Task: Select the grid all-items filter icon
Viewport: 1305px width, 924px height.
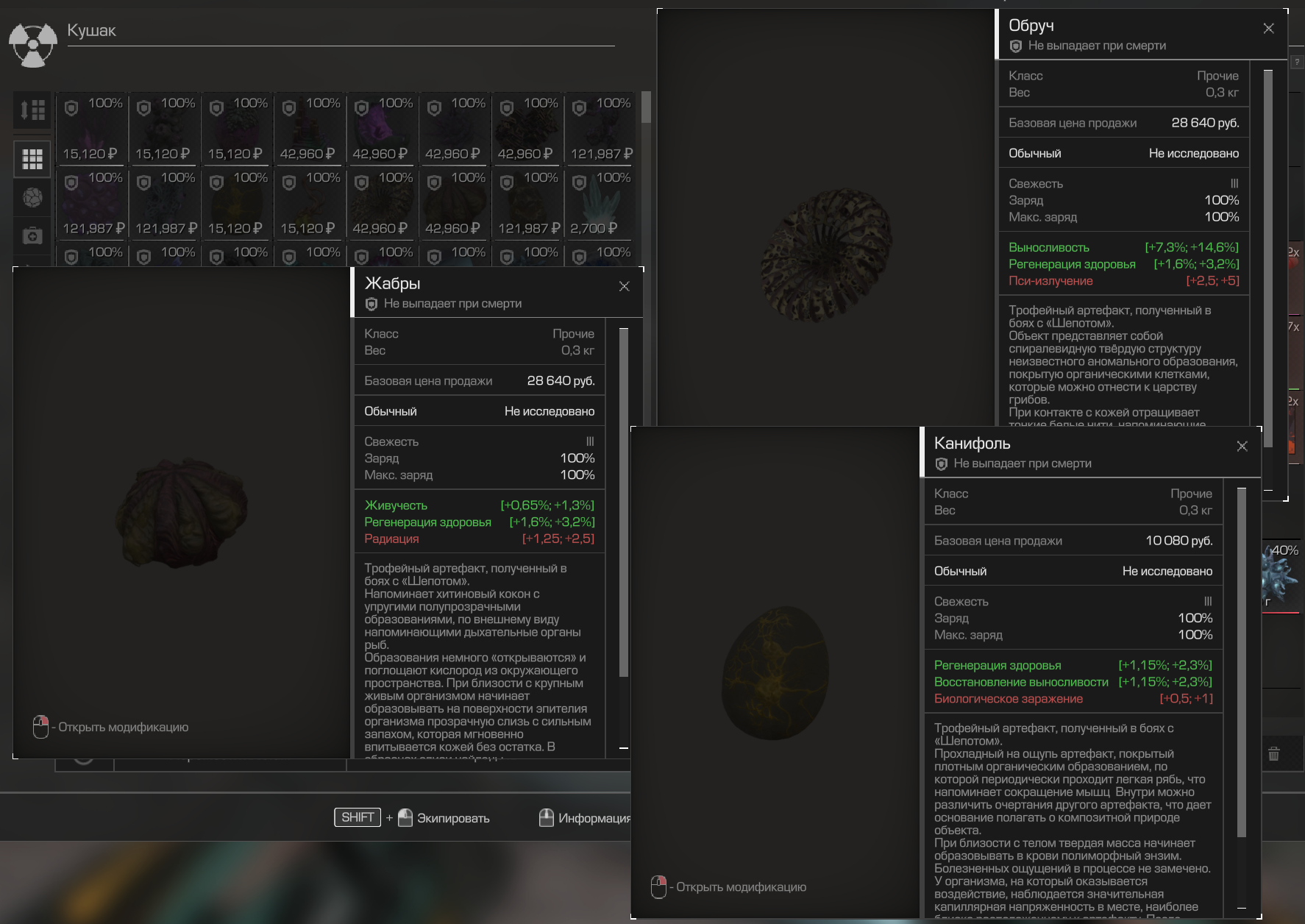Action: point(32,159)
